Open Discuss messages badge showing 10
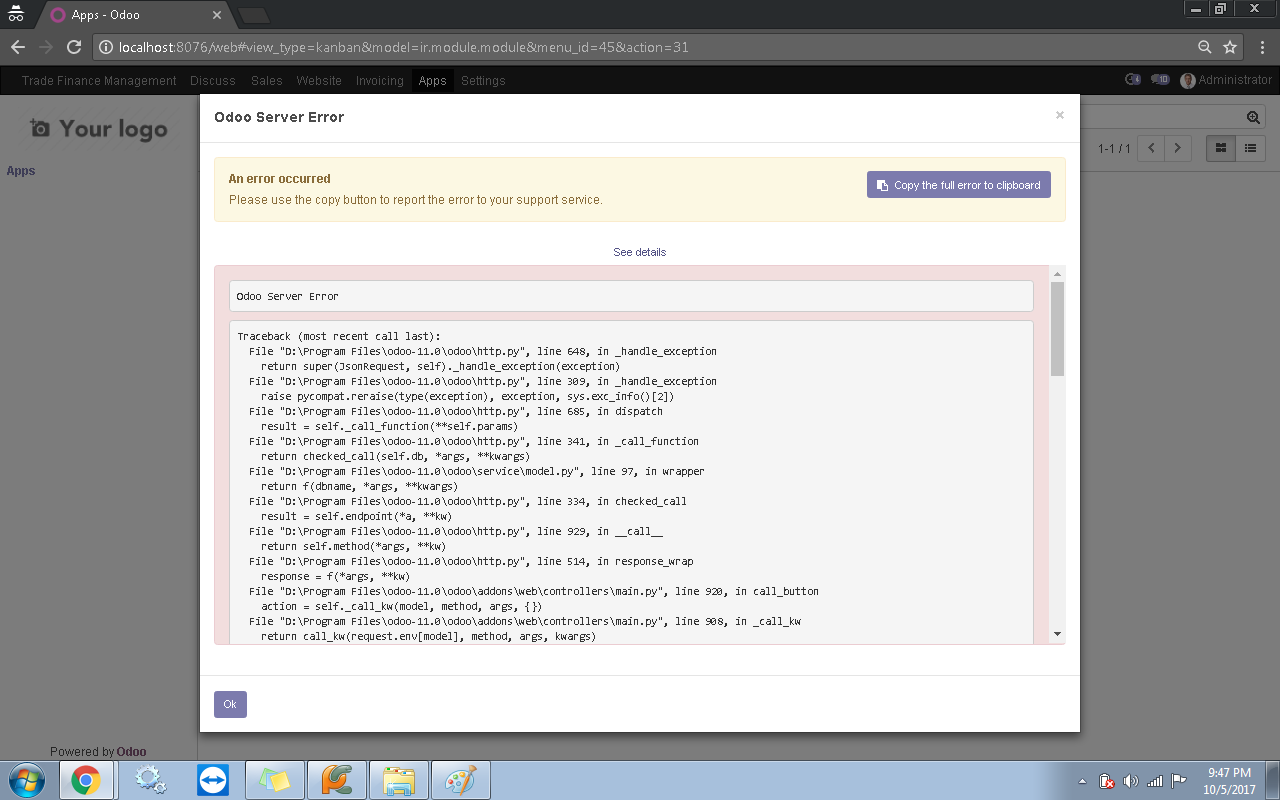The width and height of the screenshot is (1280, 800). coord(1160,80)
